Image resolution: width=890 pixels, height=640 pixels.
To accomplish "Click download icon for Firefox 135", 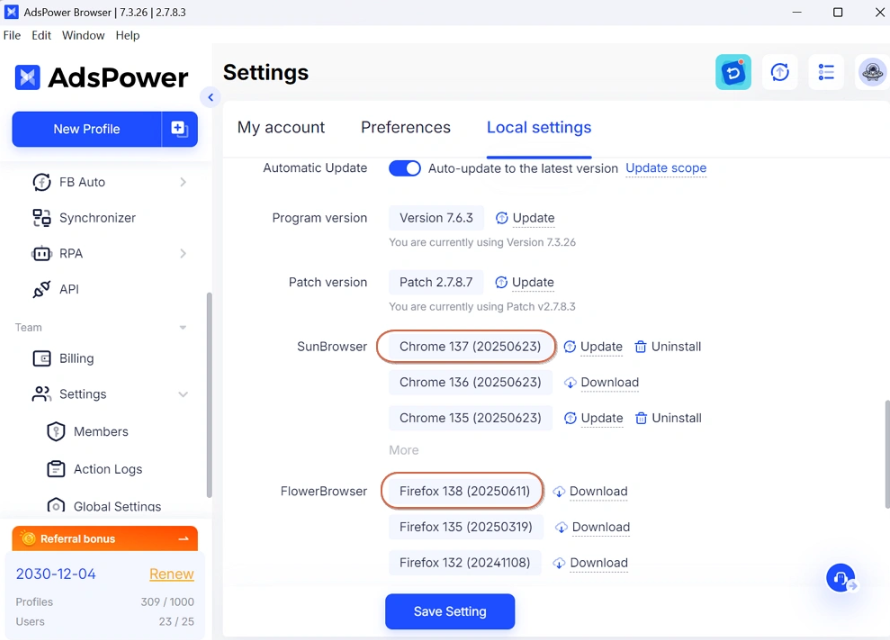I will [x=561, y=527].
